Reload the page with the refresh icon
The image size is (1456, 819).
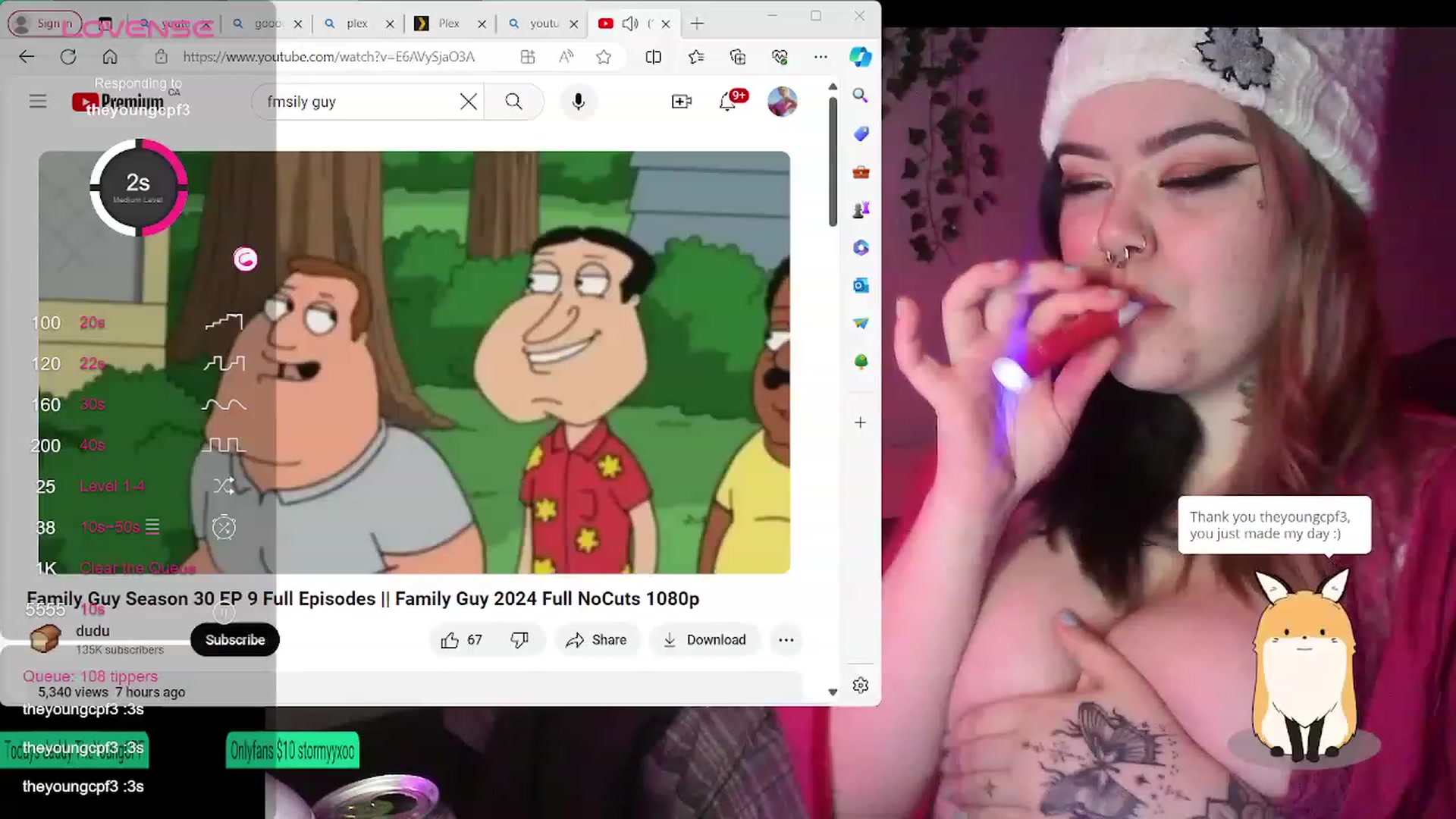[68, 57]
